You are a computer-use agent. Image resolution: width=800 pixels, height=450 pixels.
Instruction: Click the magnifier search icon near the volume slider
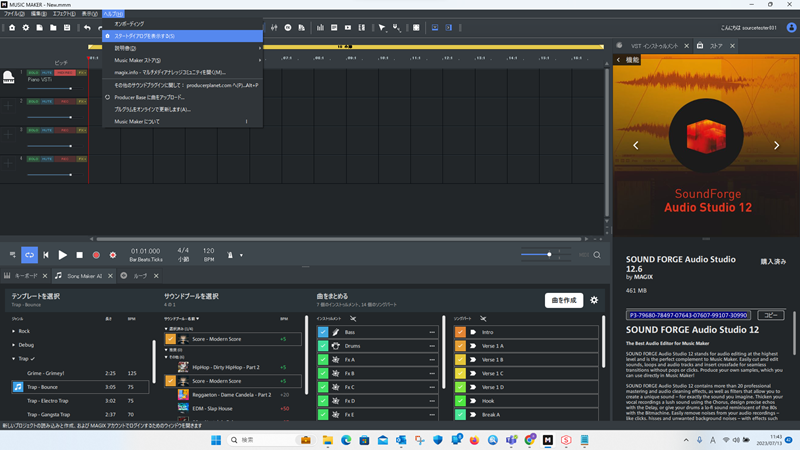pos(597,255)
